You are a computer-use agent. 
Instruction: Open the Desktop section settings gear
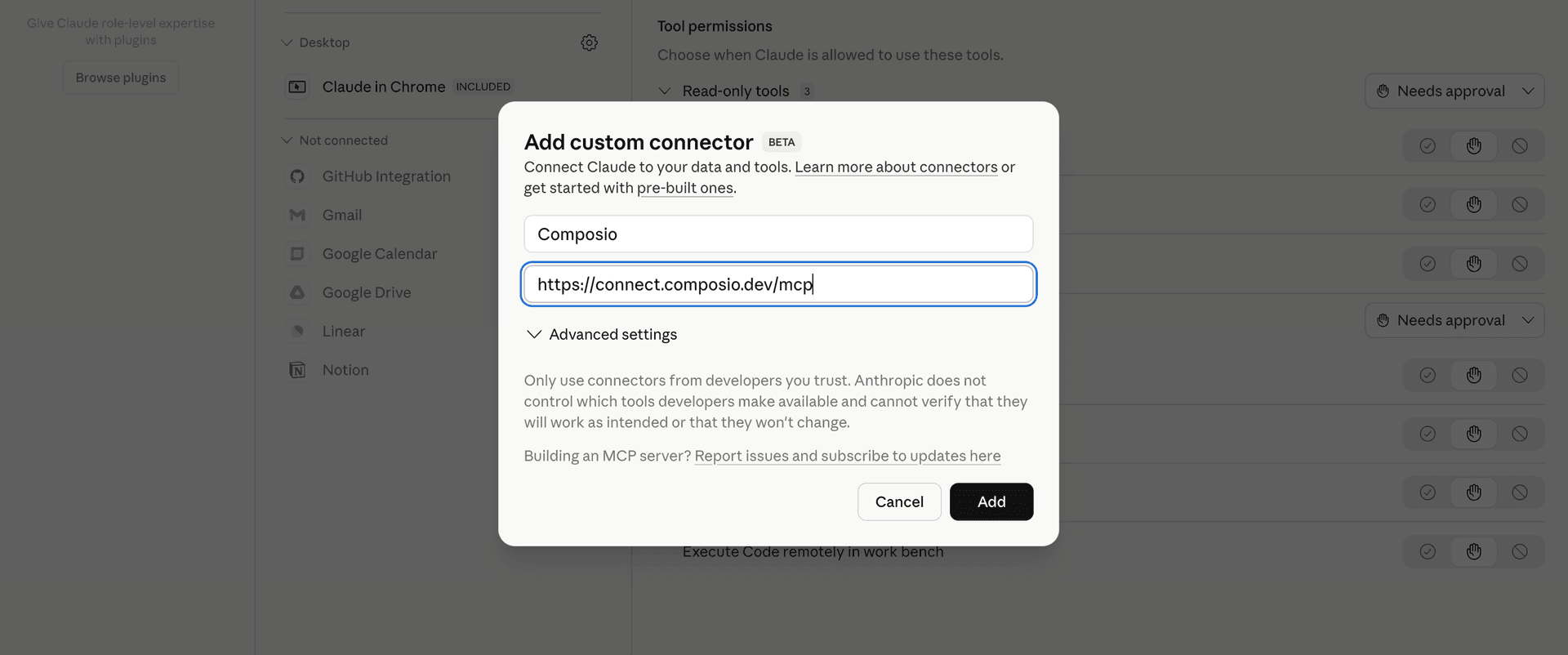(589, 42)
